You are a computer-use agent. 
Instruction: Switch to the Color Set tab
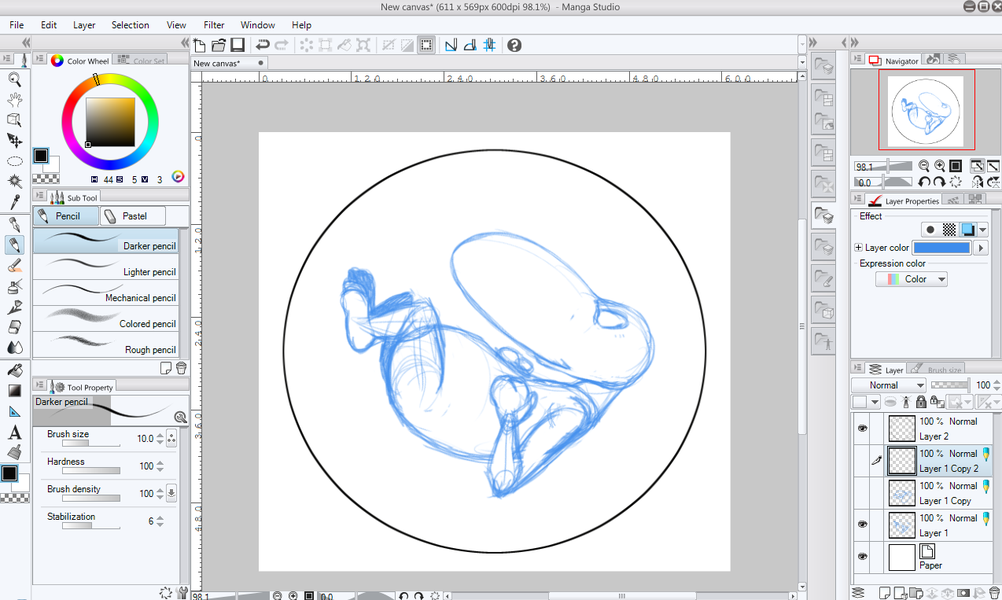[141, 60]
